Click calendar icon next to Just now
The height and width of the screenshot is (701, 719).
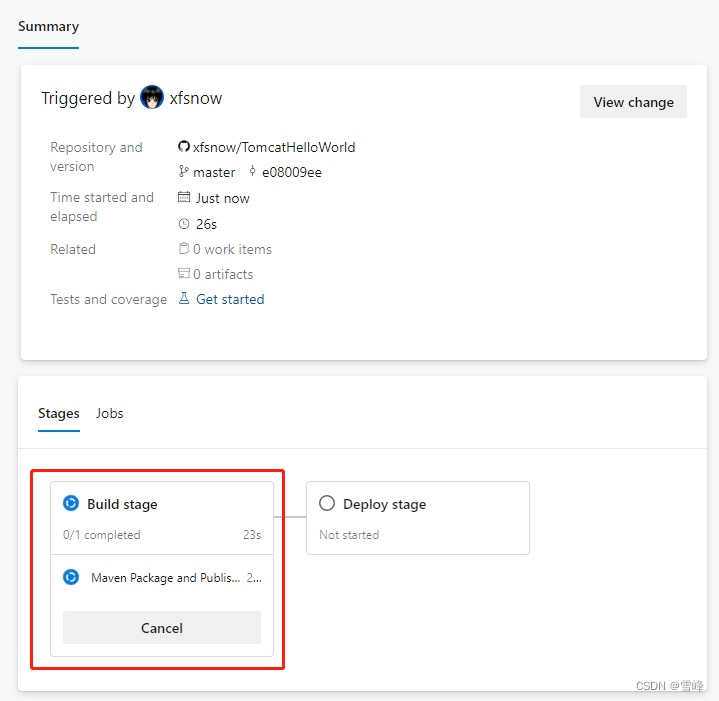click(183, 197)
